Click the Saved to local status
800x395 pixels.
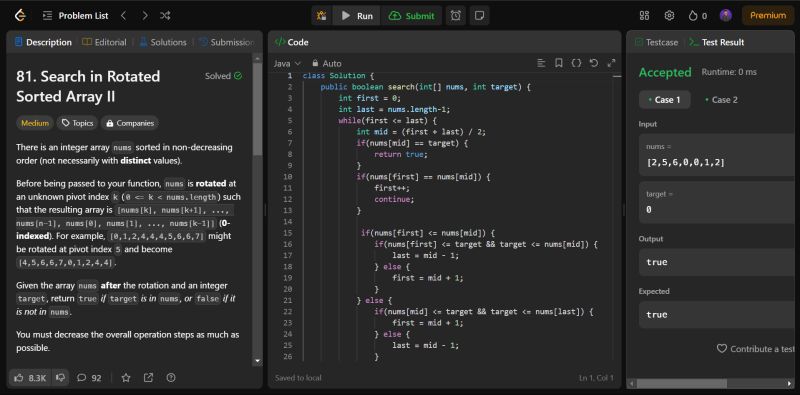coord(298,378)
